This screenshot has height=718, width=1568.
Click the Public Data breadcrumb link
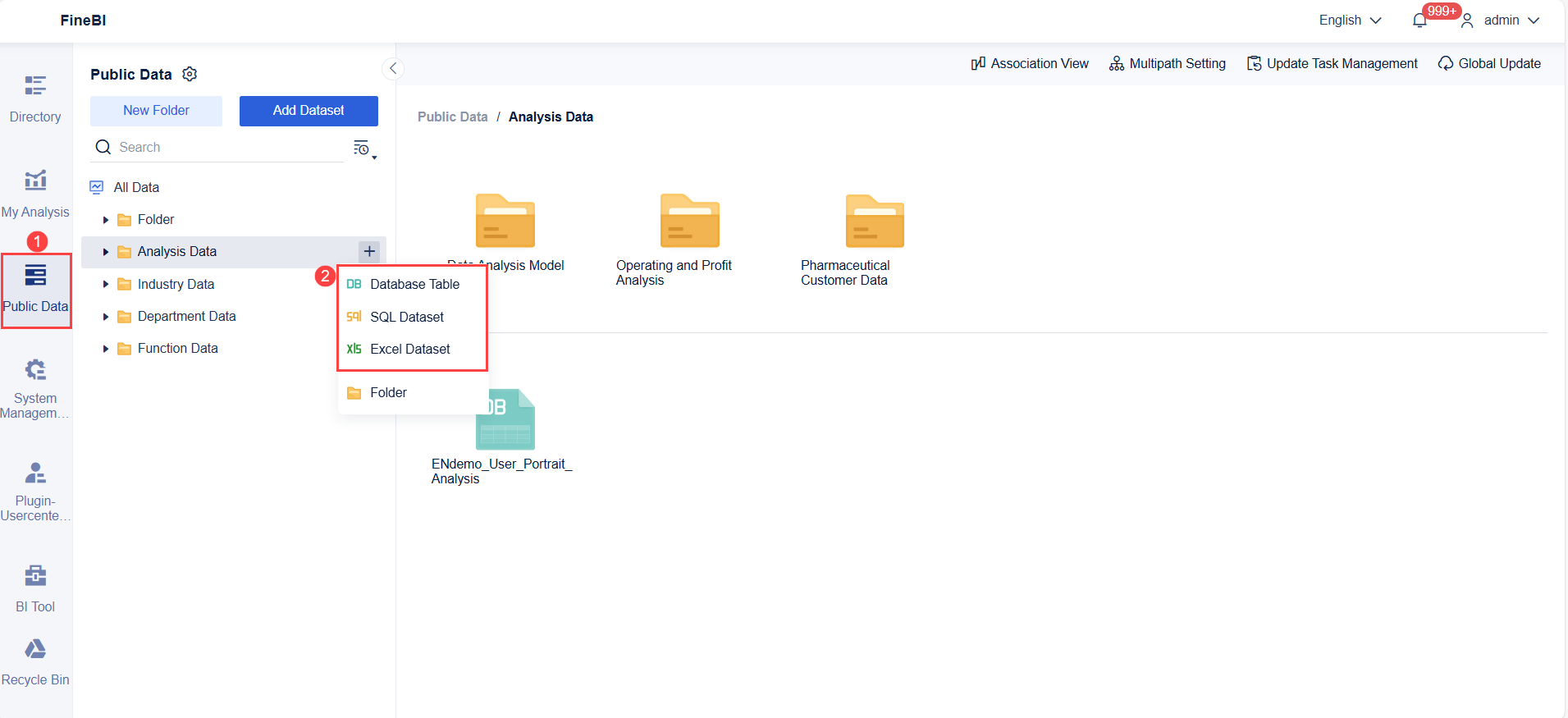pyautogui.click(x=453, y=117)
